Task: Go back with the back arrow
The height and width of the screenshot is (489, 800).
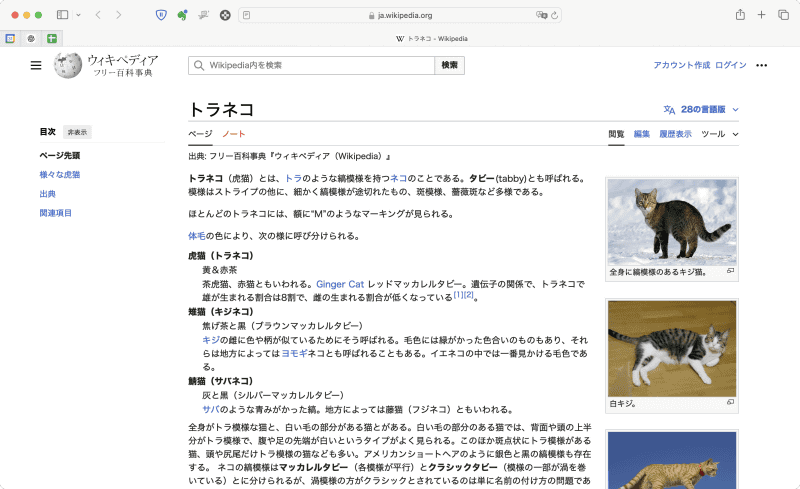Action: click(98, 15)
